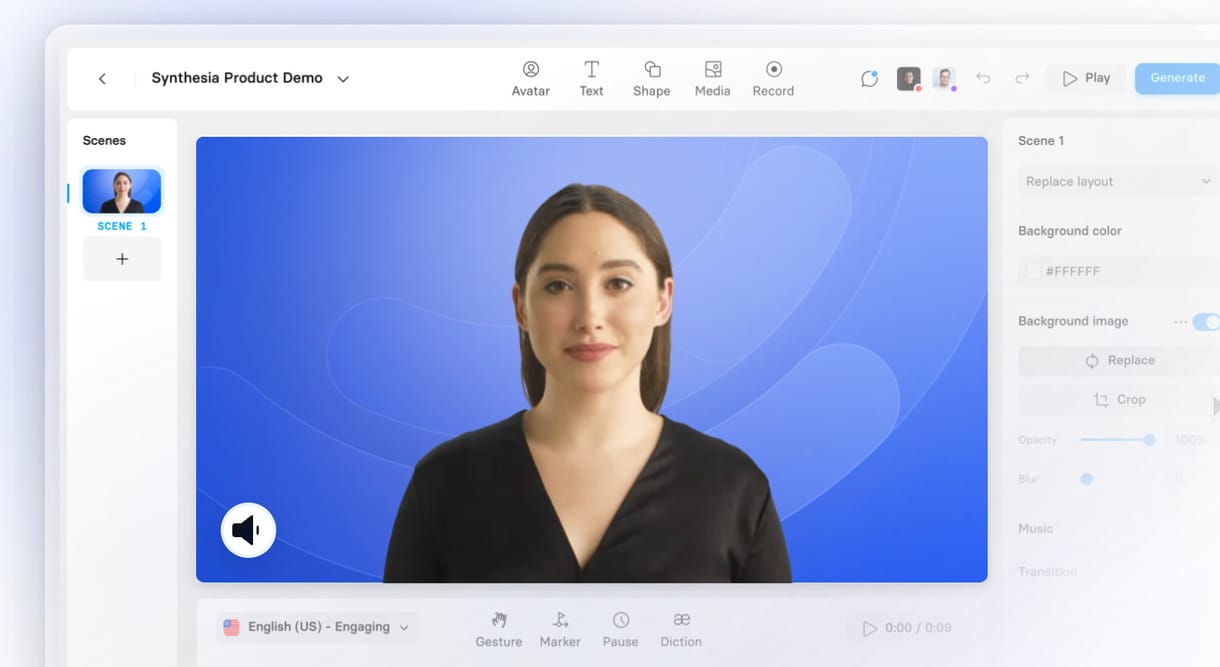
Task: Expand the Music section
Action: tap(1036, 528)
